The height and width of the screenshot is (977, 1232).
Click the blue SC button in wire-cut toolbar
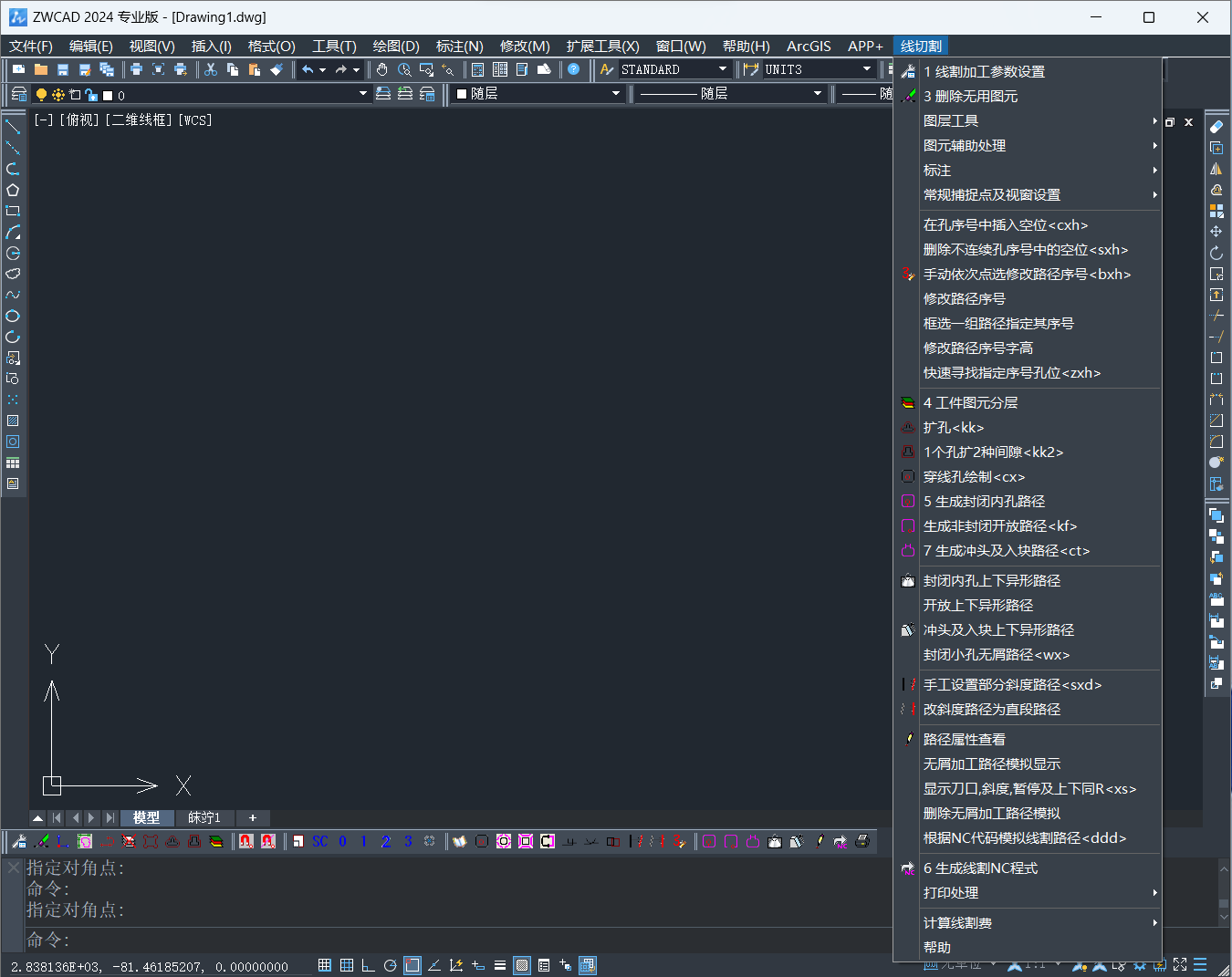(x=320, y=841)
